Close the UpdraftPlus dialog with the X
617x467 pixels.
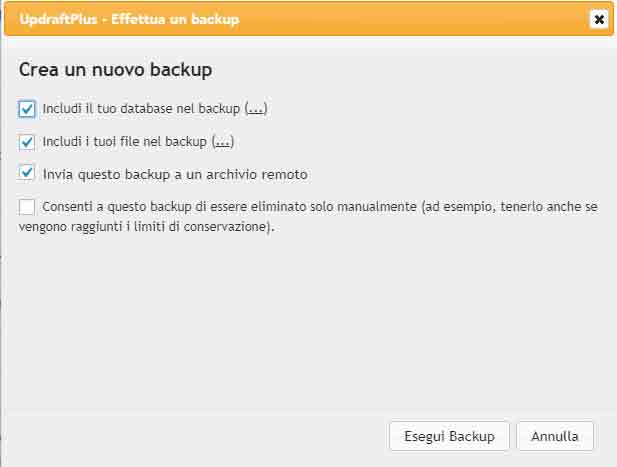coord(598,19)
